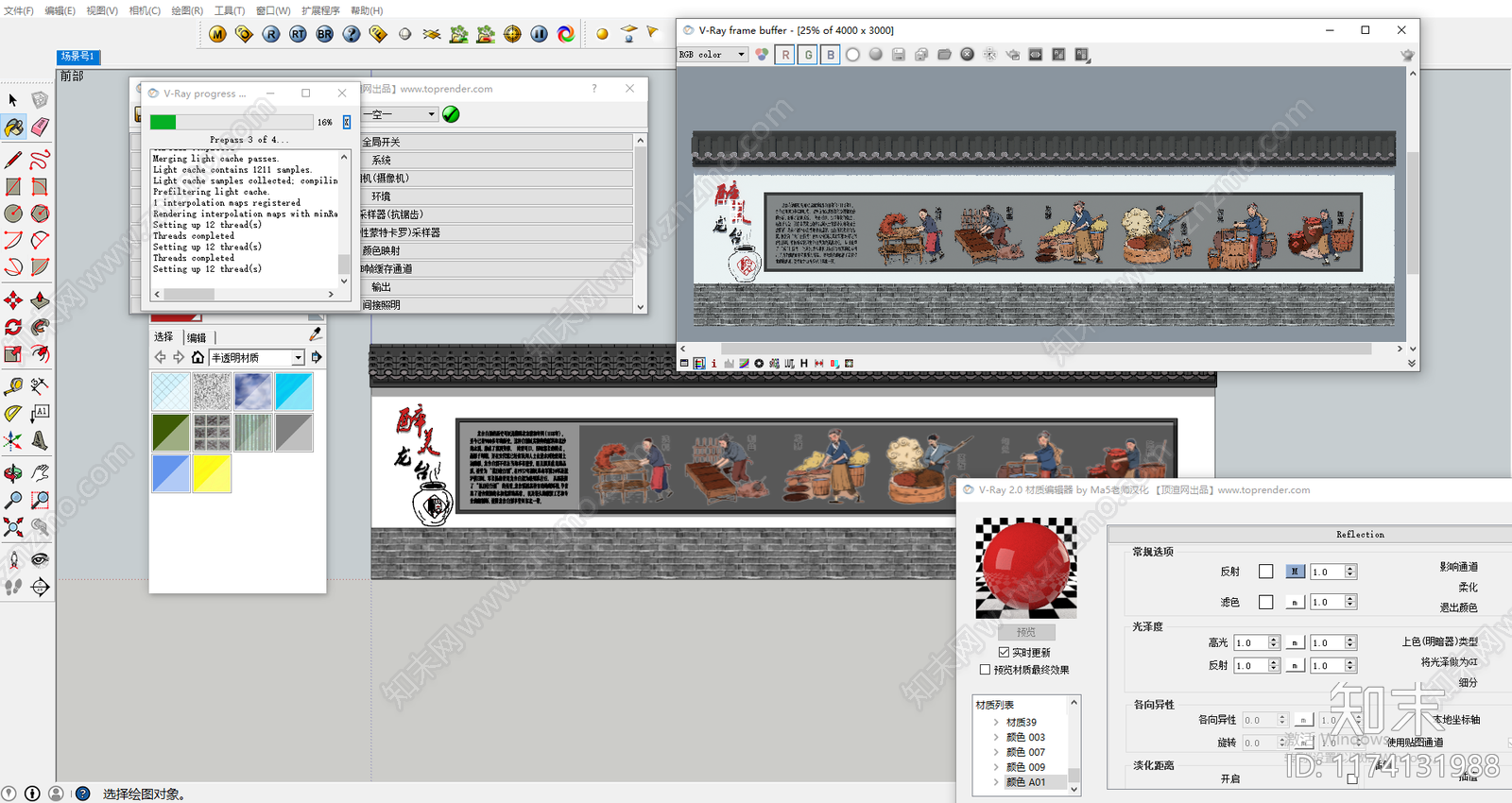
Task: Start batch render BR icon
Action: [324, 34]
